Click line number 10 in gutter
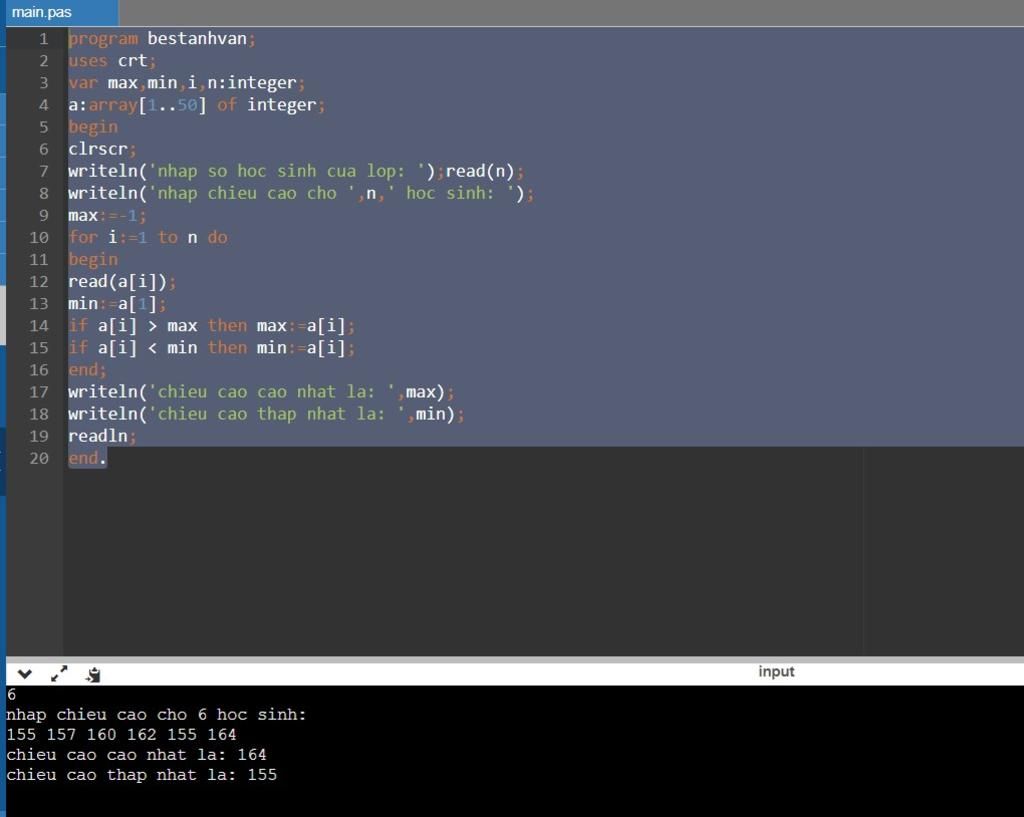Screen dimensions: 1024x817 pyautogui.click(x=39, y=238)
